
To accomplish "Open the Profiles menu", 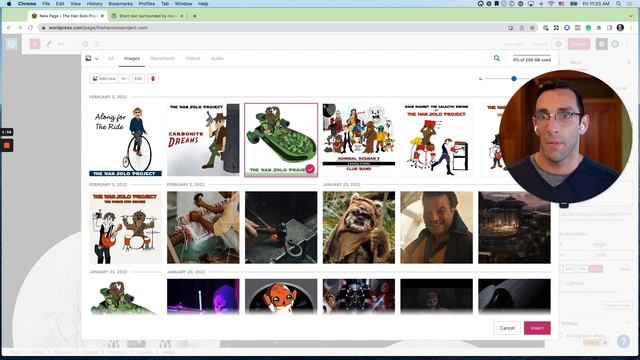I will click(x=147, y=4).
